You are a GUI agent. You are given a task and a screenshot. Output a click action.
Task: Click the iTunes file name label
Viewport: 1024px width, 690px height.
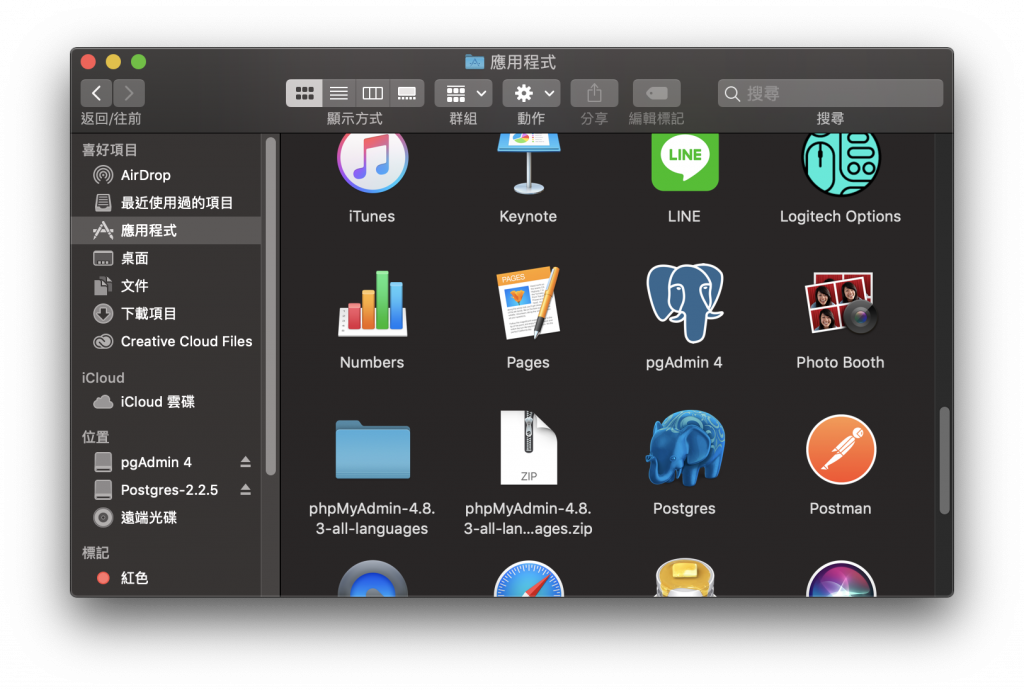(372, 216)
